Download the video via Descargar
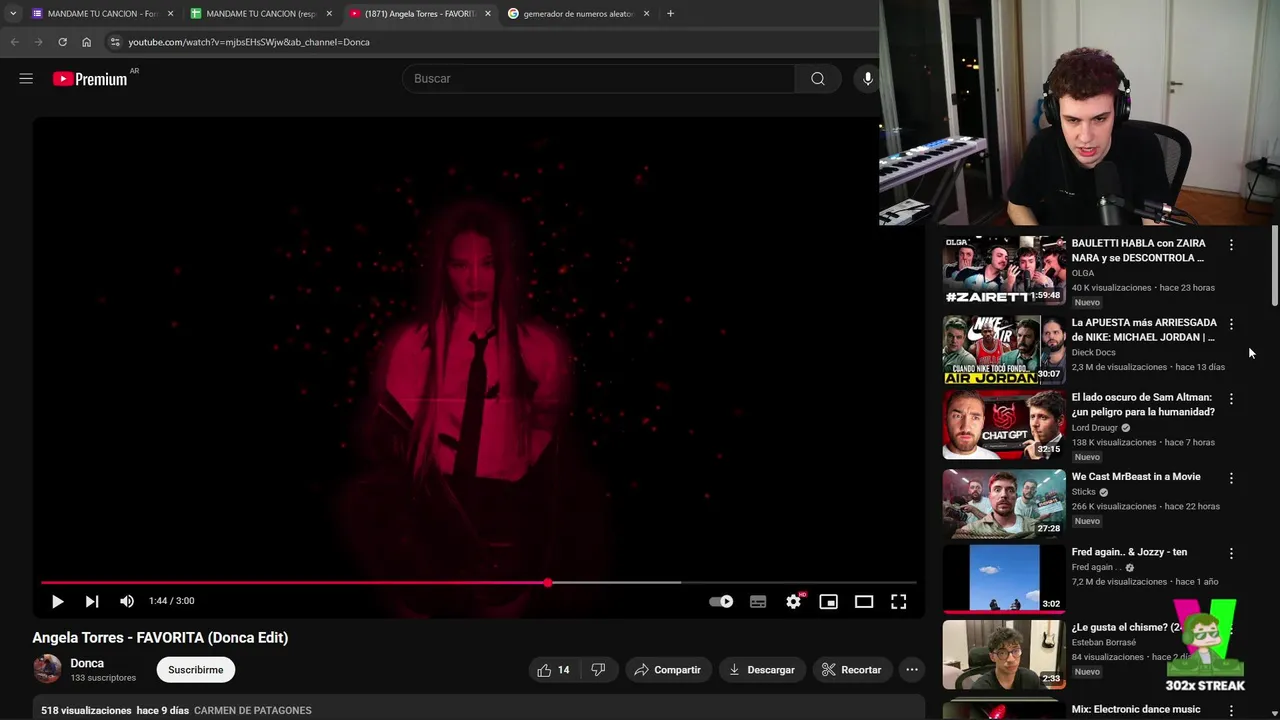 click(762, 670)
